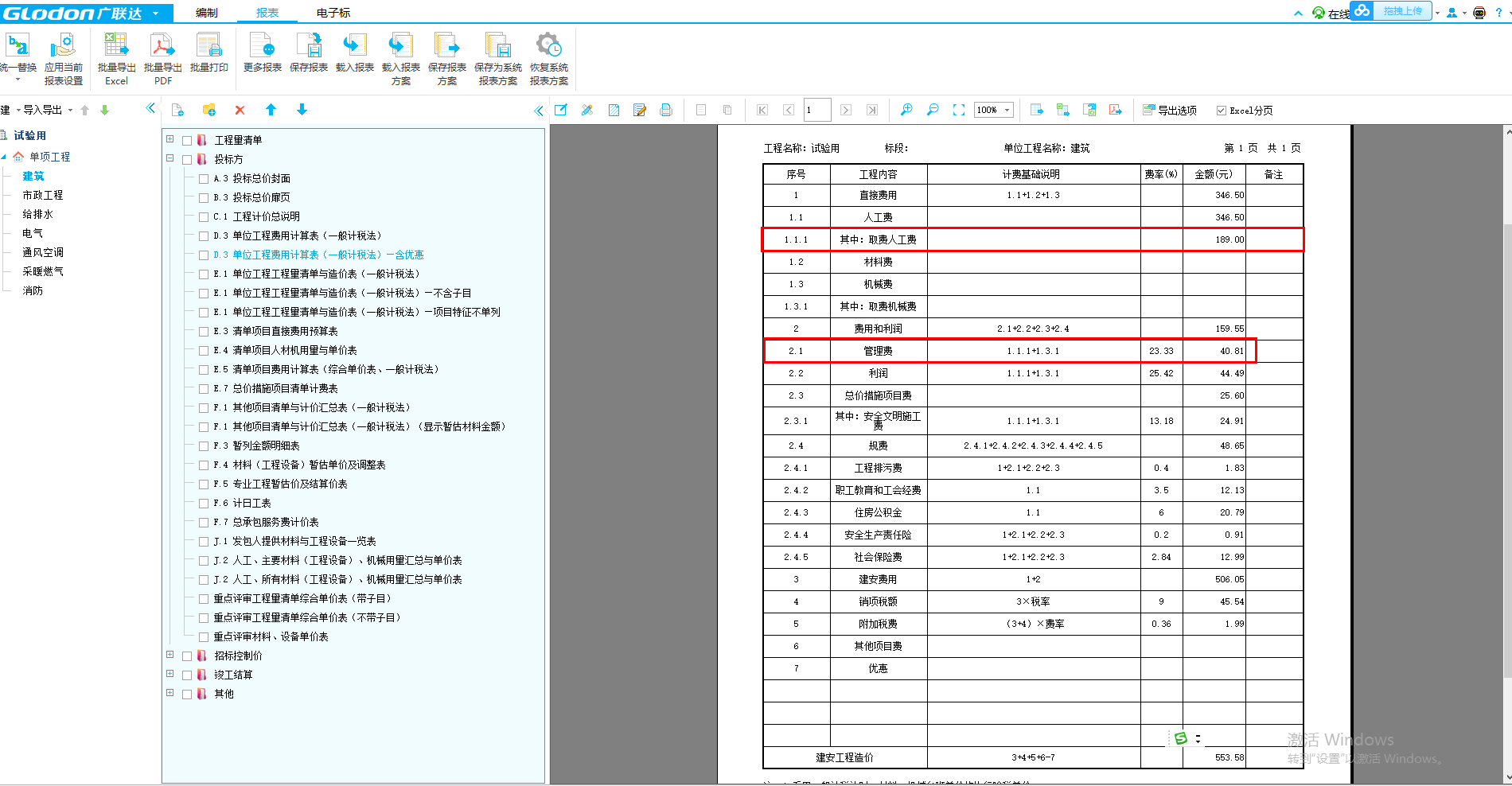1512x786 pixels.
Task: Click export to PDF icon in preview toolbar
Action: [1116, 110]
